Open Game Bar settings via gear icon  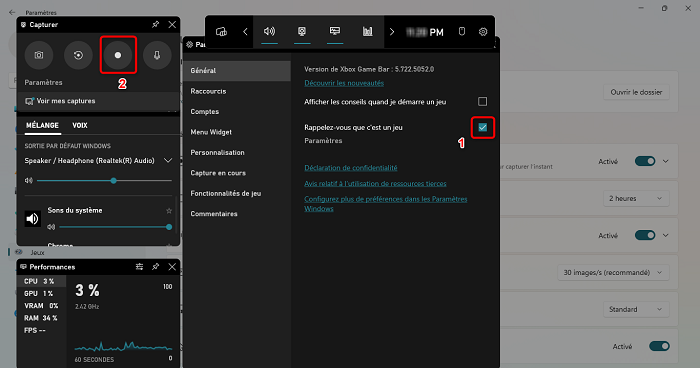[x=483, y=32]
